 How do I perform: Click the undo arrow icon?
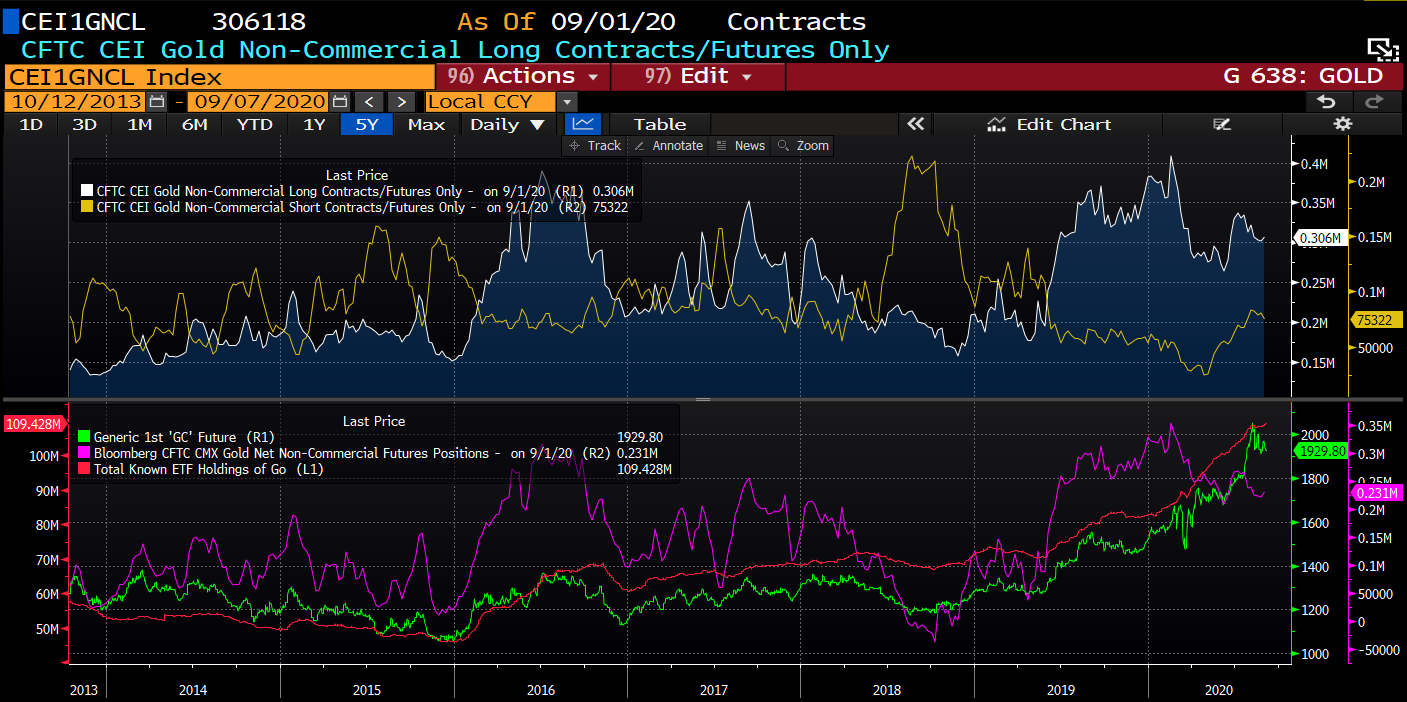[1326, 101]
